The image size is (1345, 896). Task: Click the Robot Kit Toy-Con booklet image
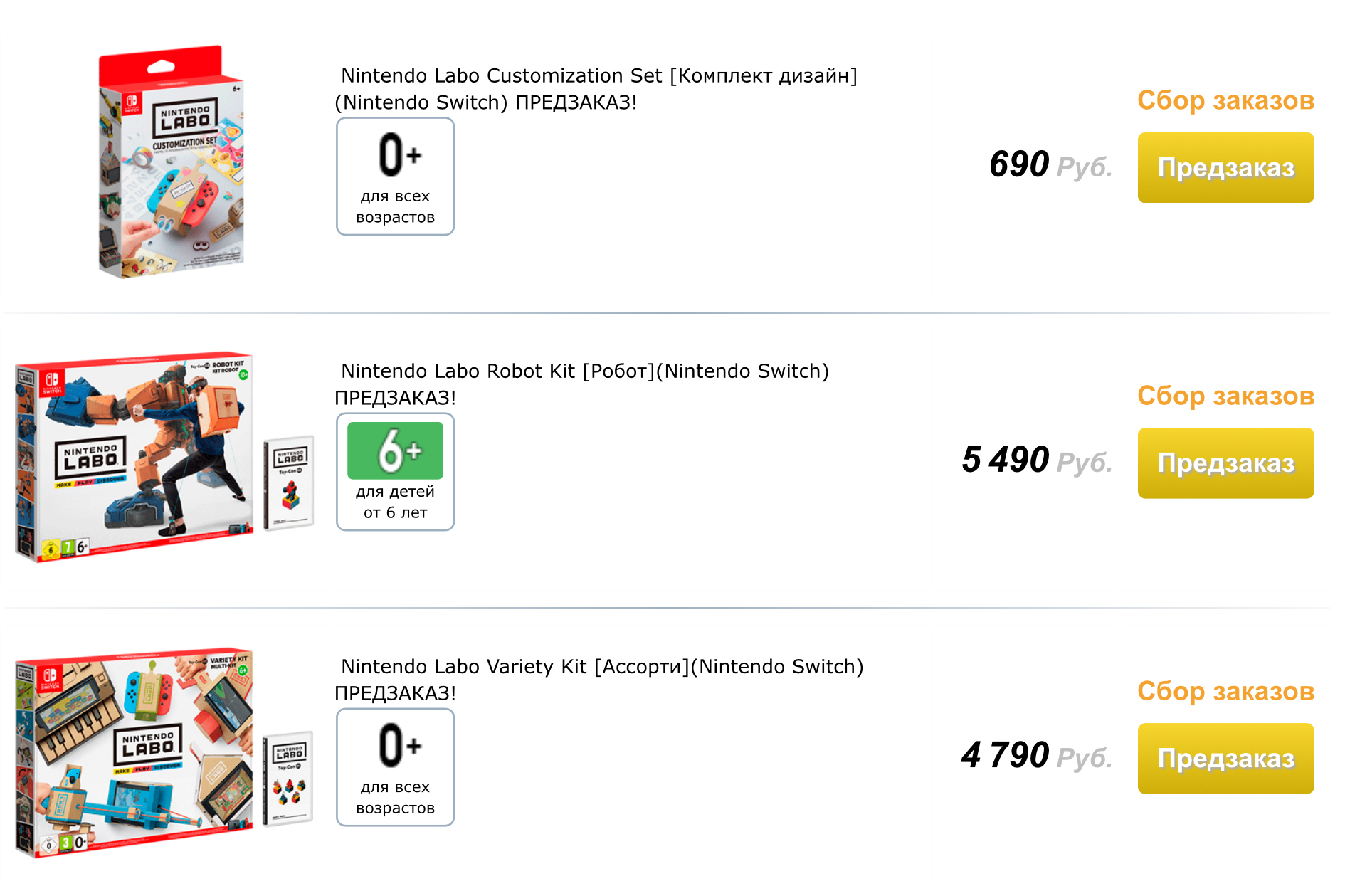pos(289,483)
